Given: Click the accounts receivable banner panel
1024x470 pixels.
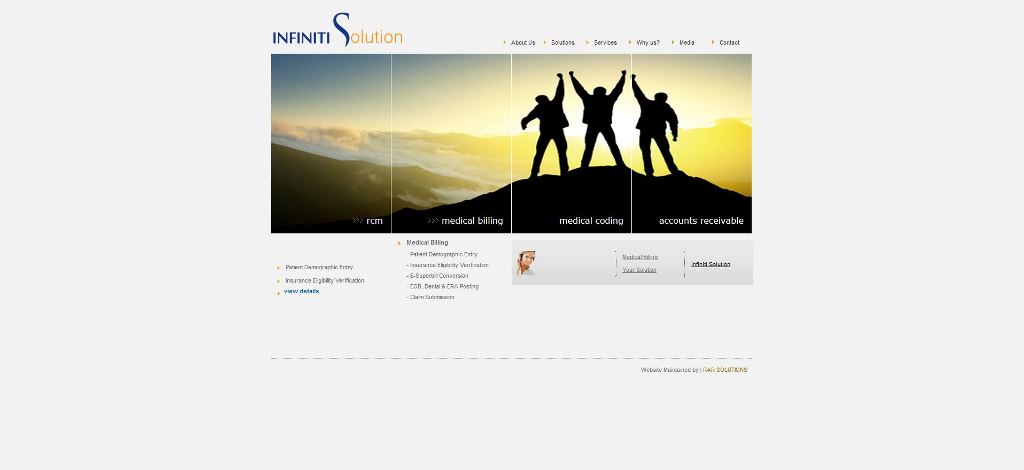Looking at the screenshot, I should (x=691, y=143).
